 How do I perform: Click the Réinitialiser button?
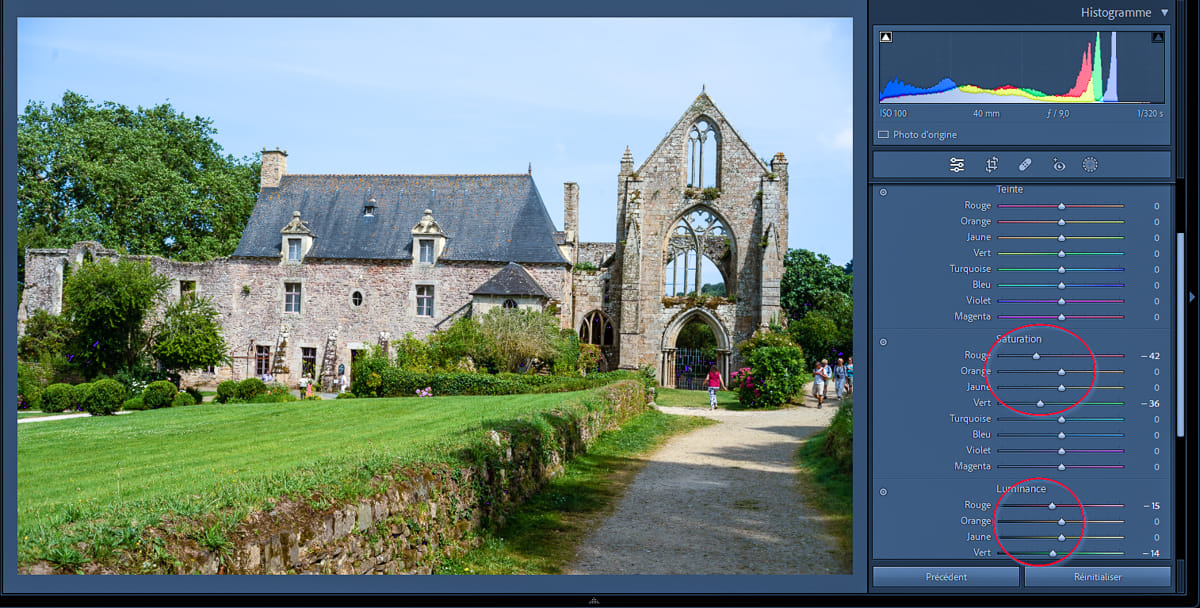click(x=1097, y=577)
